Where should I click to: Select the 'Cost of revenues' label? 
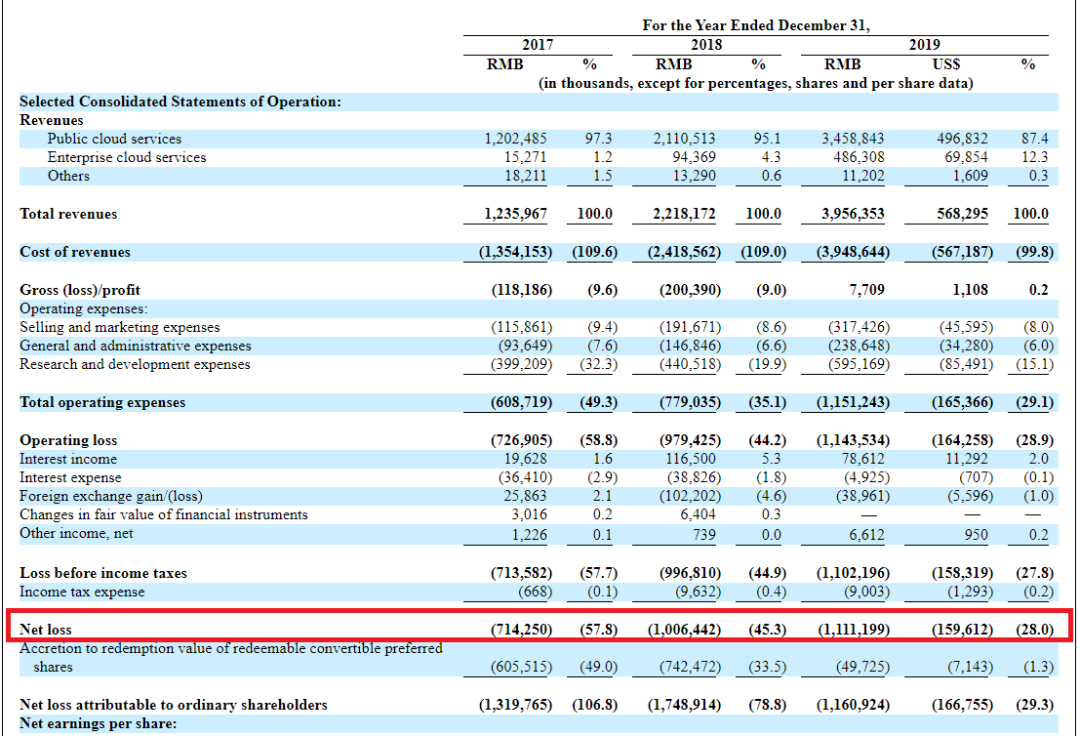tap(74, 252)
